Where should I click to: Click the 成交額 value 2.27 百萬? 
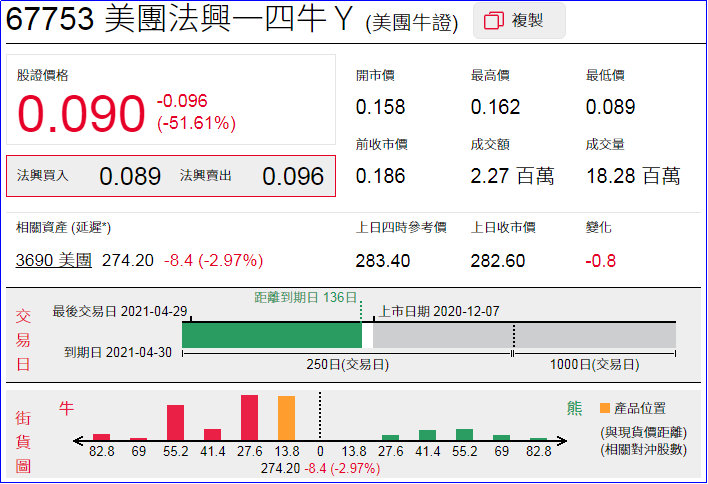click(x=512, y=176)
